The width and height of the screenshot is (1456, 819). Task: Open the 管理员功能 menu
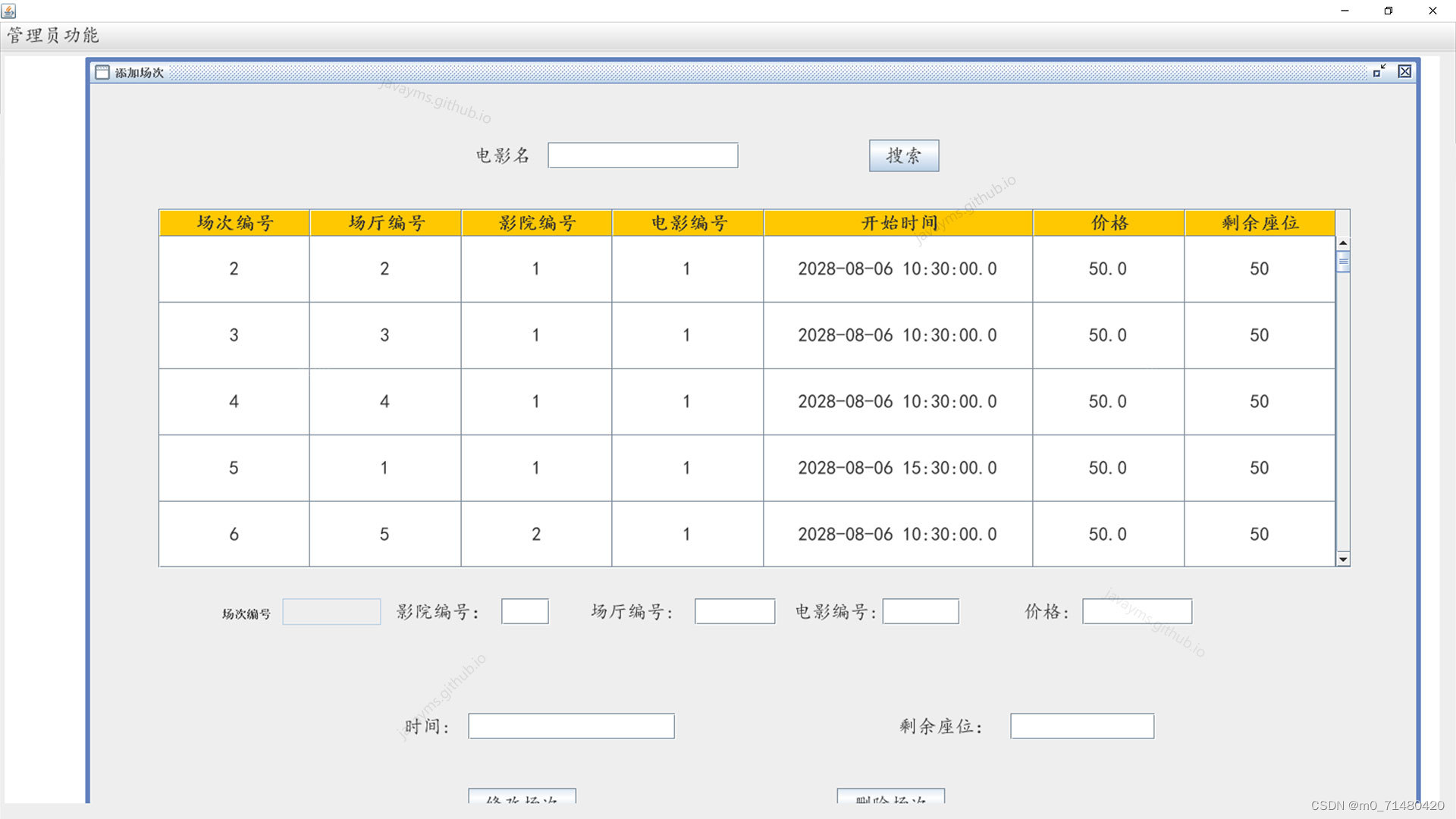[53, 36]
